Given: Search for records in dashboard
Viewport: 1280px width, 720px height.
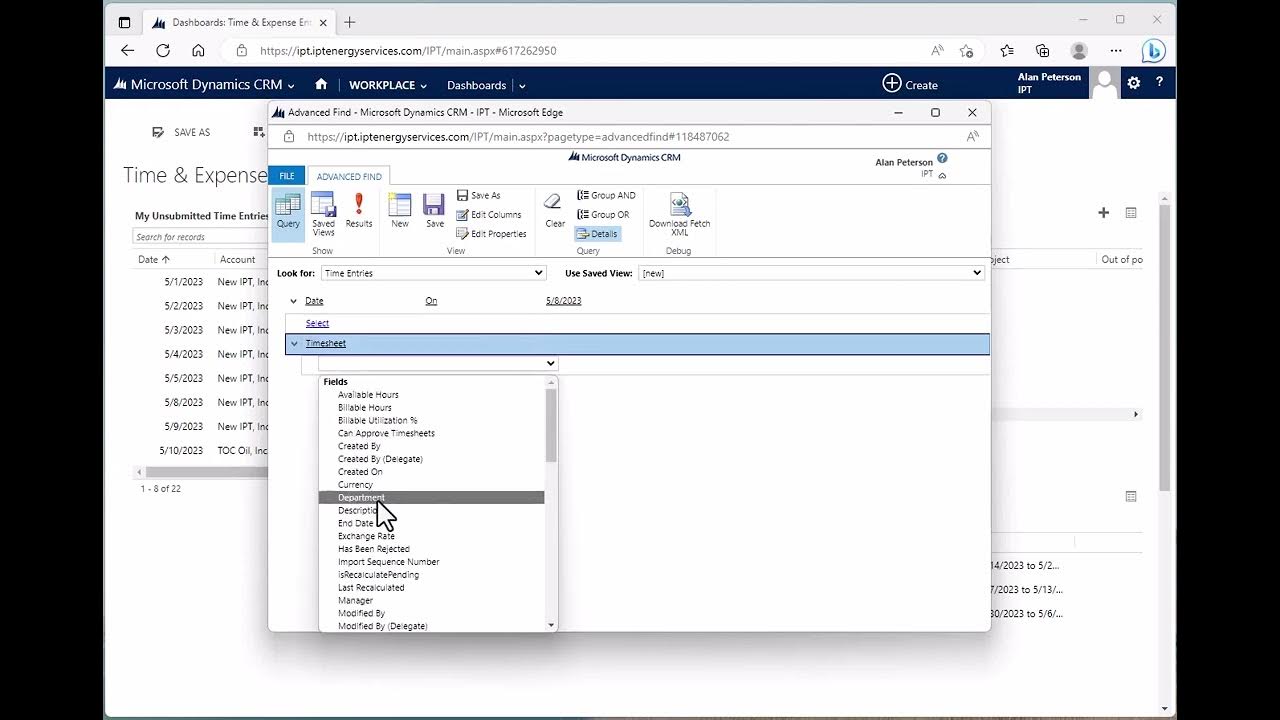Looking at the screenshot, I should (200, 237).
